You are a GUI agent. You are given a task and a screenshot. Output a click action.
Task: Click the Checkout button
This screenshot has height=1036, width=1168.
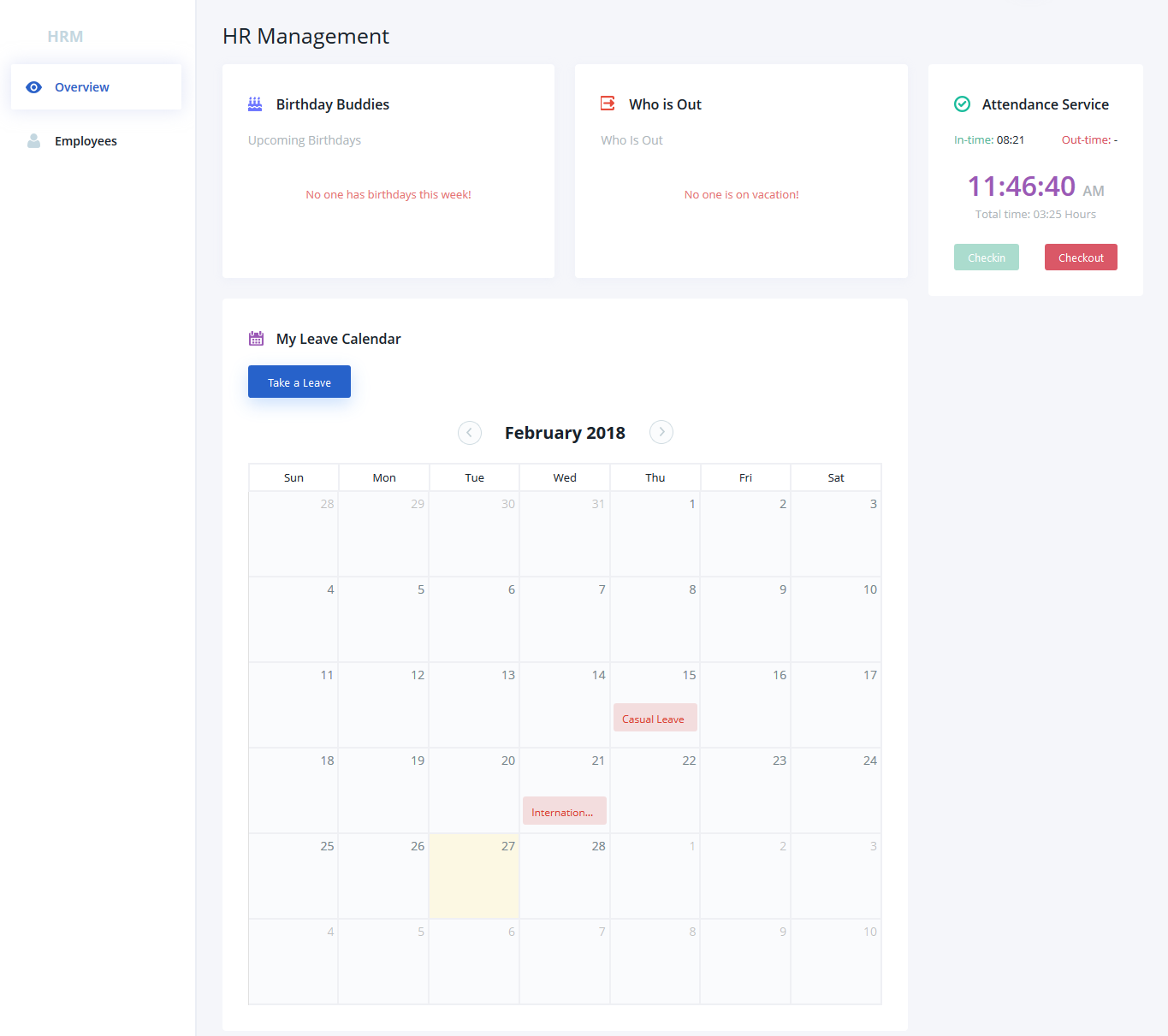[1081, 258]
